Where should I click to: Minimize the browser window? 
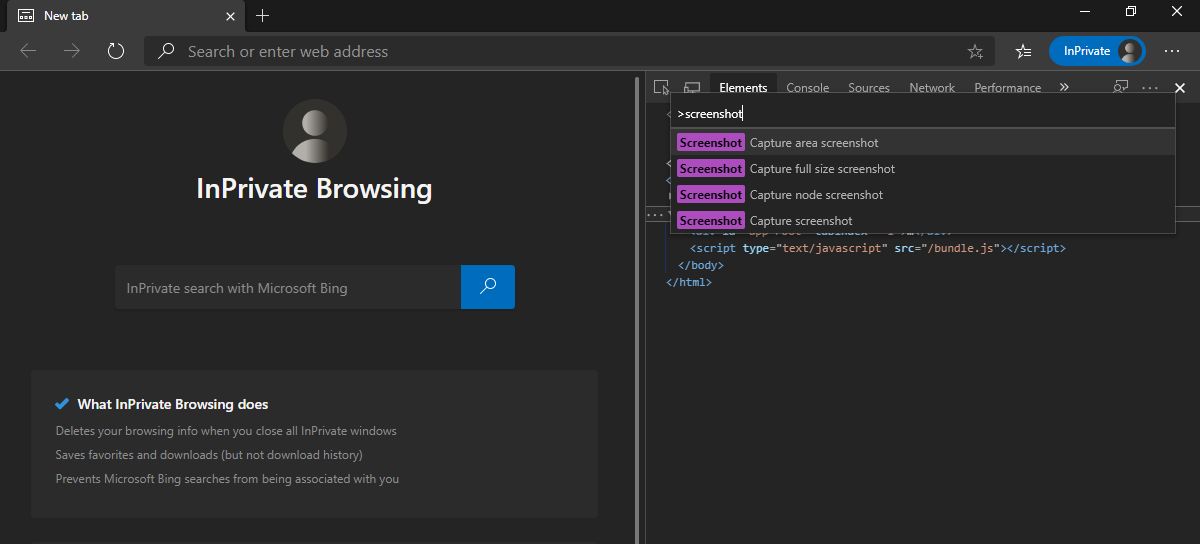(x=1085, y=11)
